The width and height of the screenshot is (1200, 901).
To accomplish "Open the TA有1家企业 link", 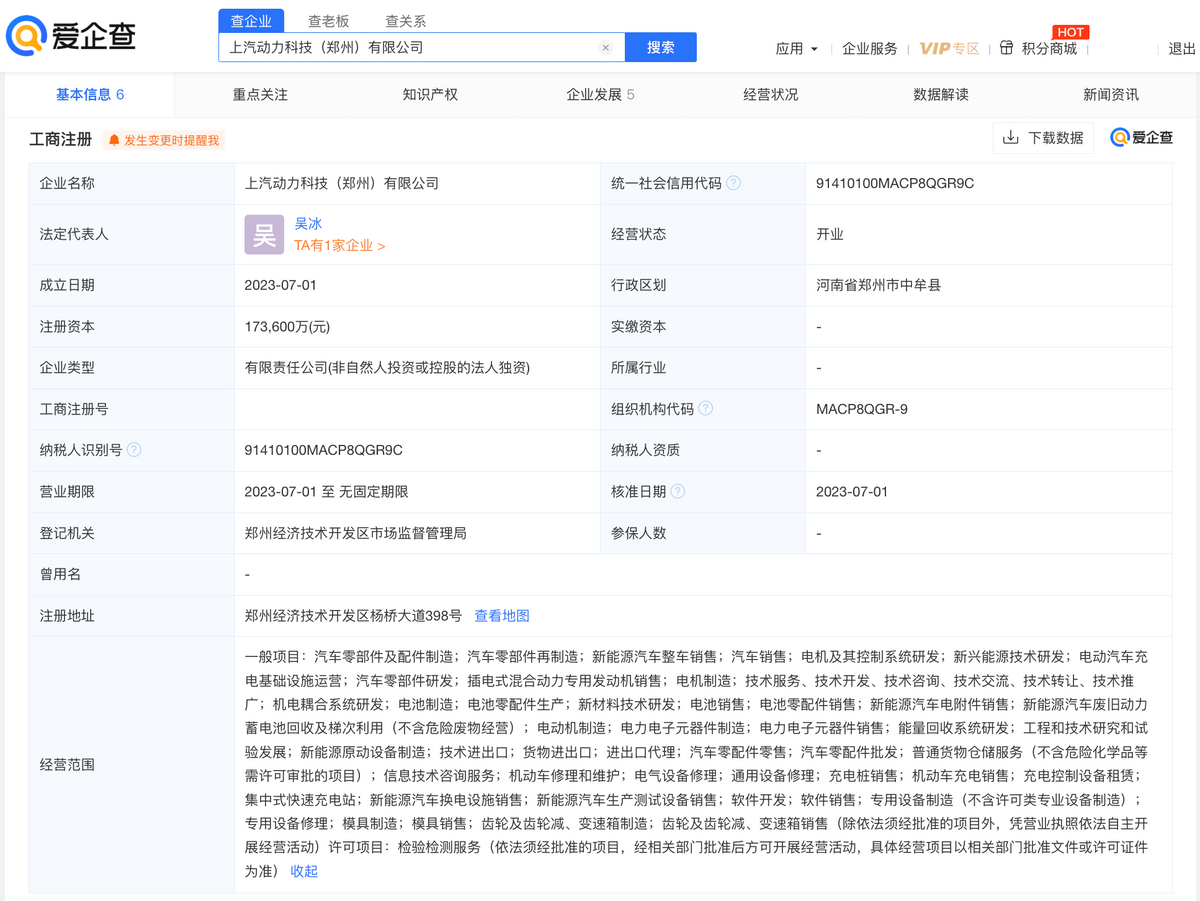I will (x=339, y=245).
